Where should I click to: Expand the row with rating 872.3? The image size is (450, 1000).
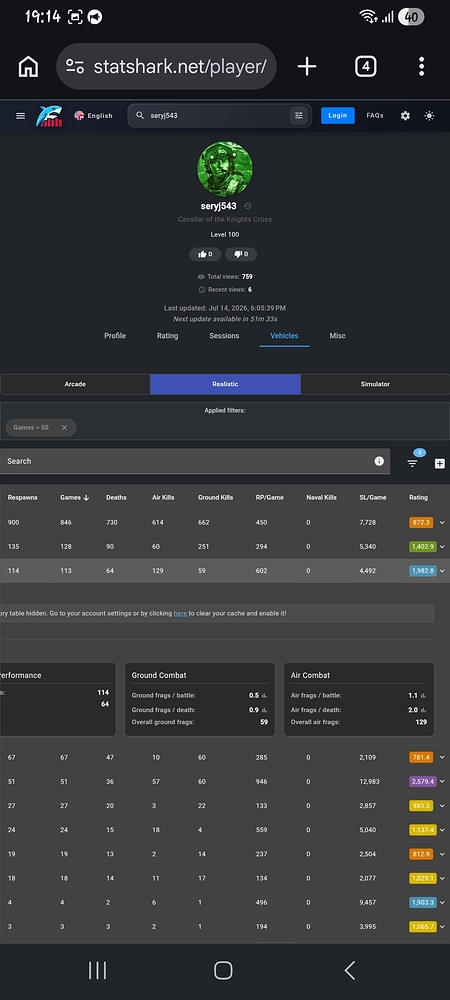click(442, 522)
